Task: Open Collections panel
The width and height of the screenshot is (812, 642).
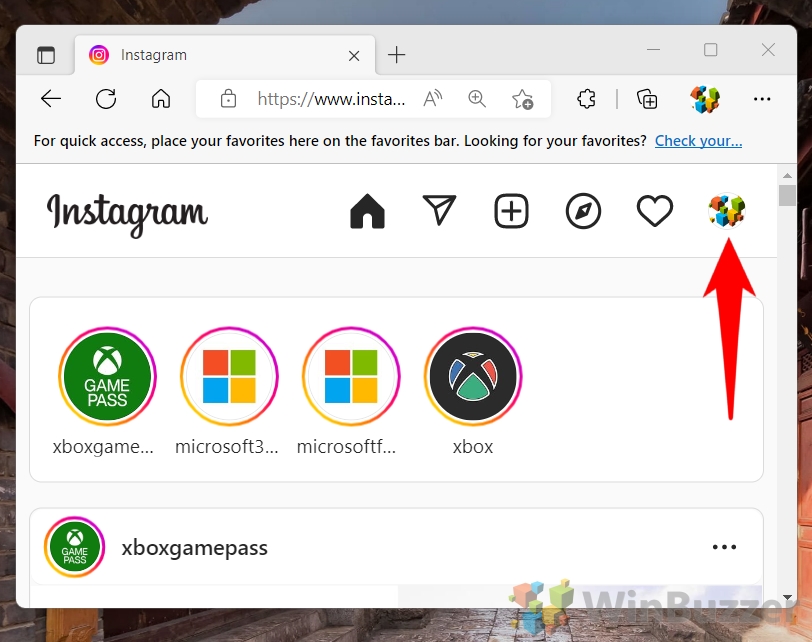Action: [647, 99]
